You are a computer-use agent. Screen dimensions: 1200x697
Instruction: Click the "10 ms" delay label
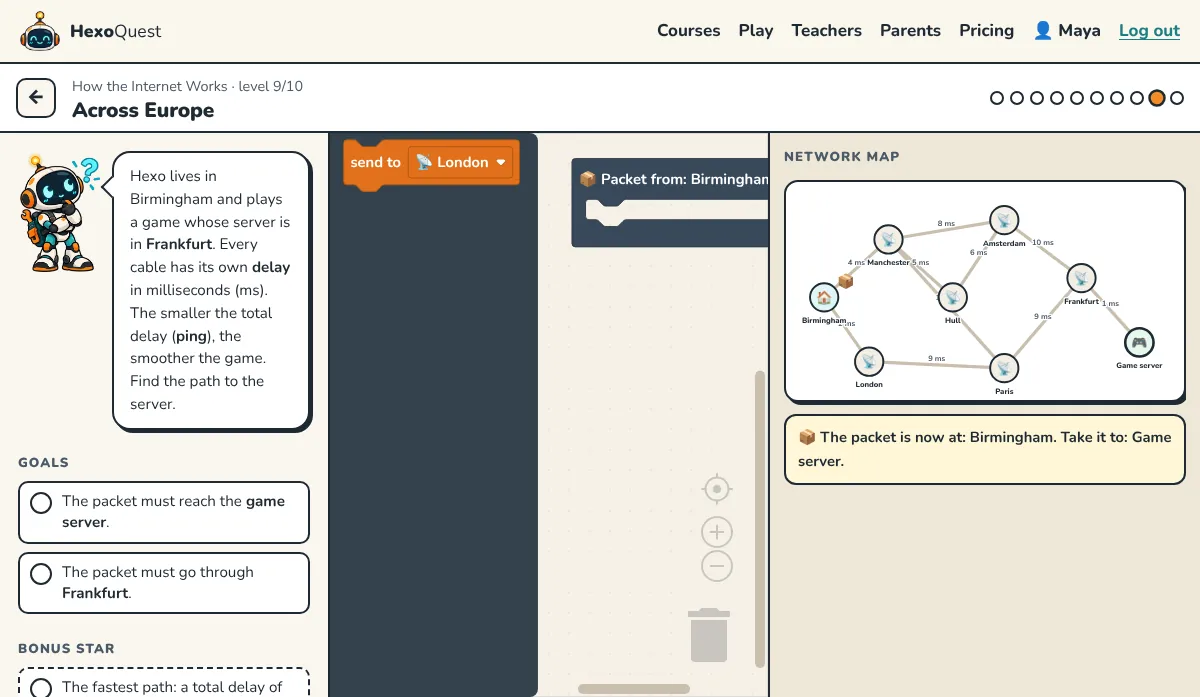point(1043,242)
